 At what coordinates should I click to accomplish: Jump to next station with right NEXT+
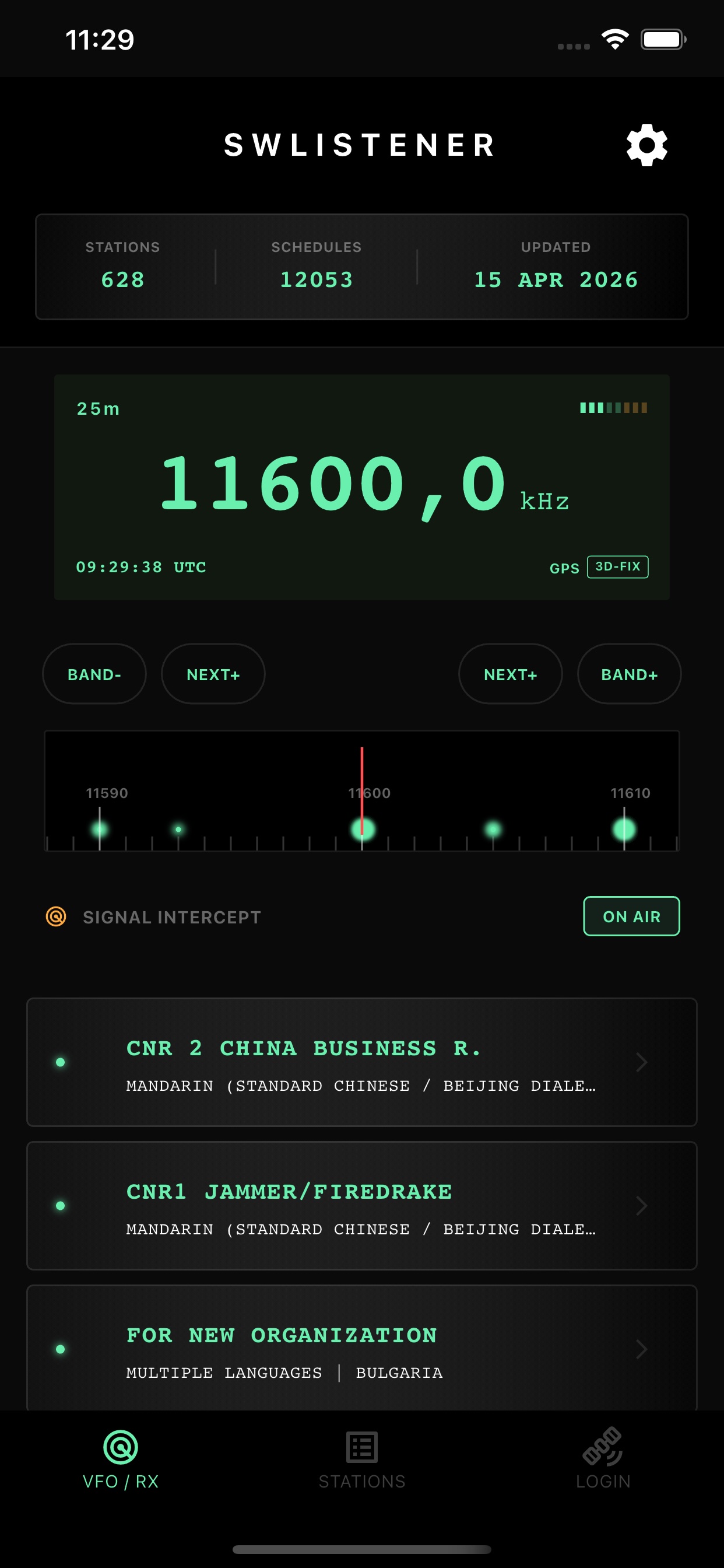tap(511, 674)
